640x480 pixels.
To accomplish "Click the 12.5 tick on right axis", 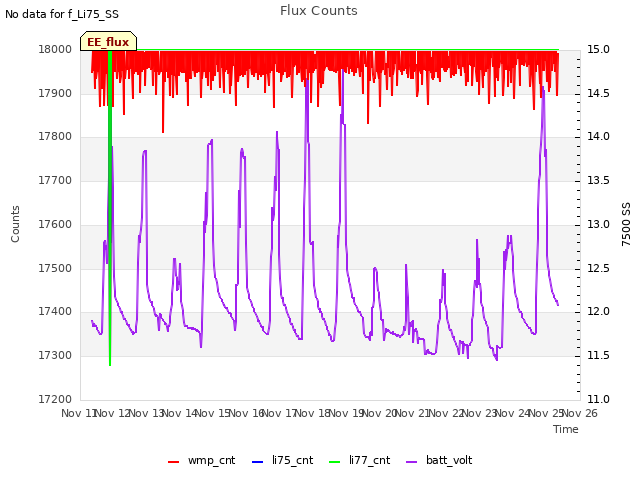I will coord(598,268).
